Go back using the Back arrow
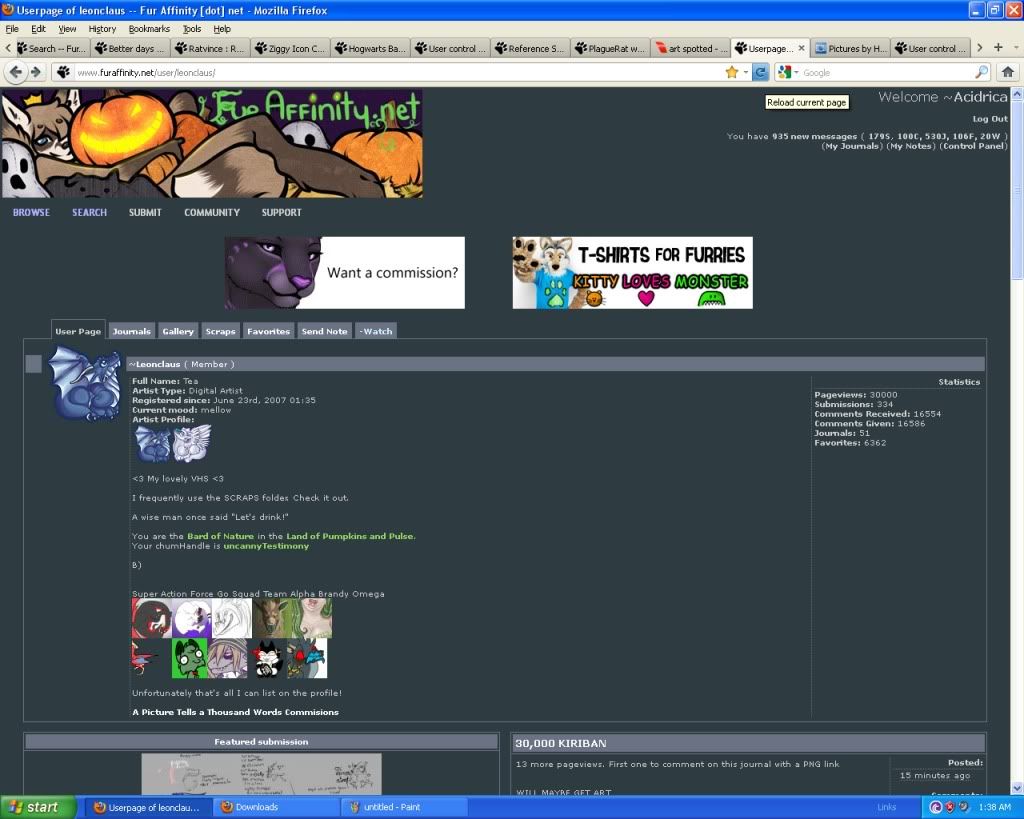The image size is (1024, 819). 16,72
